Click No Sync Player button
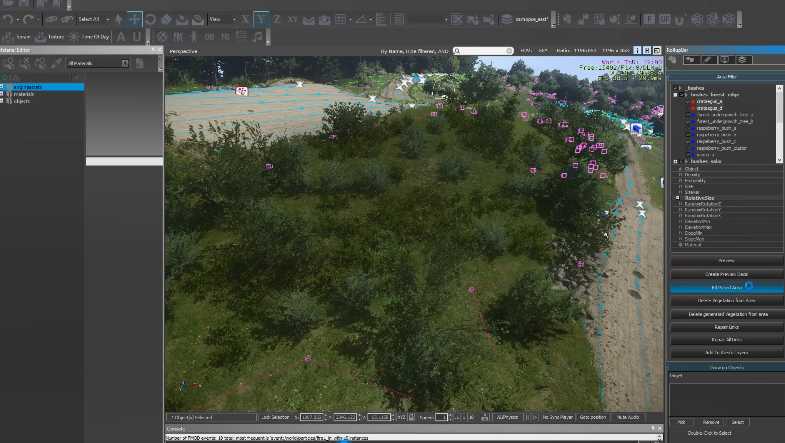 pos(557,417)
